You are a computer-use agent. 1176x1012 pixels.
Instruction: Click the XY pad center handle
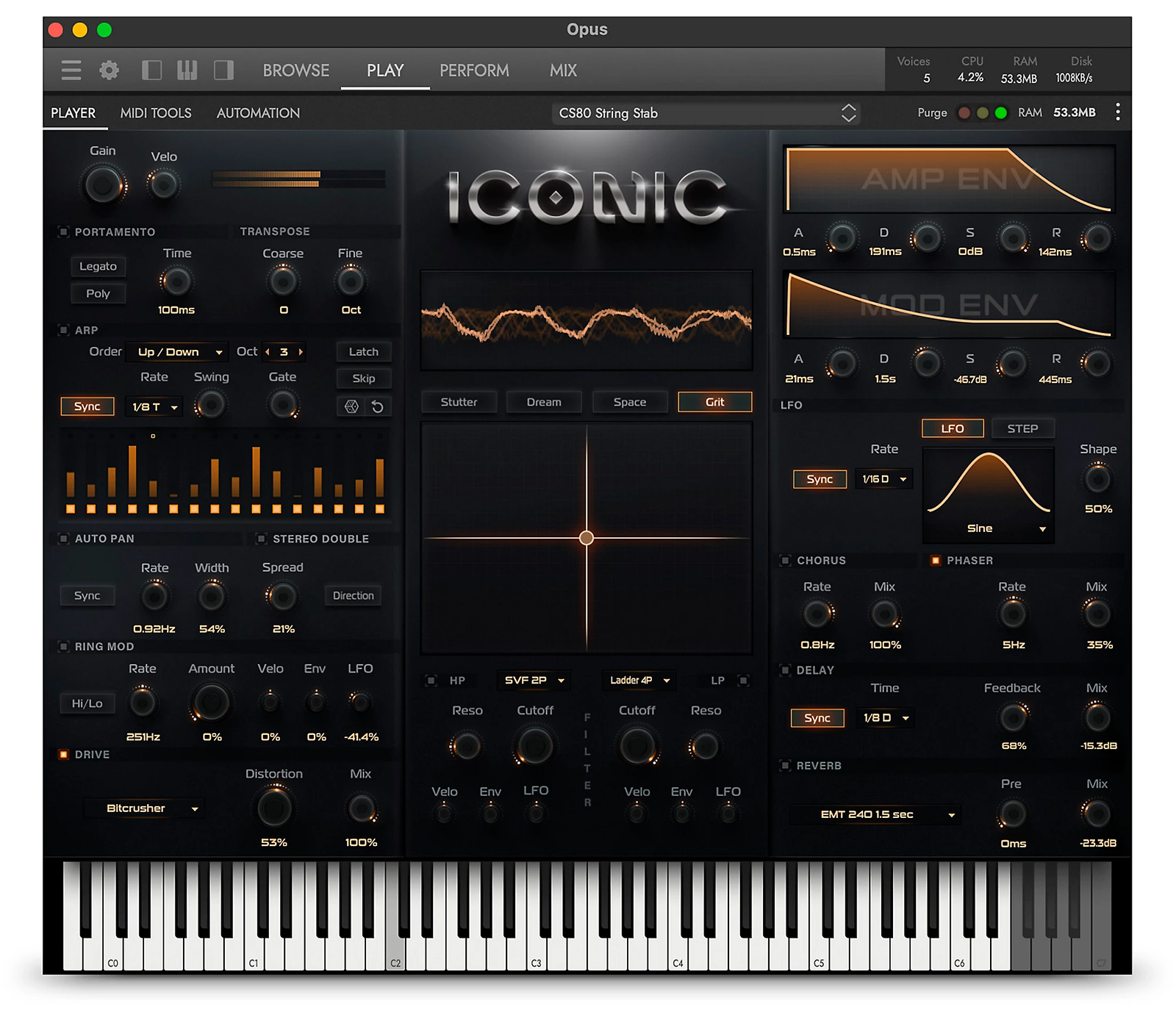point(586,538)
